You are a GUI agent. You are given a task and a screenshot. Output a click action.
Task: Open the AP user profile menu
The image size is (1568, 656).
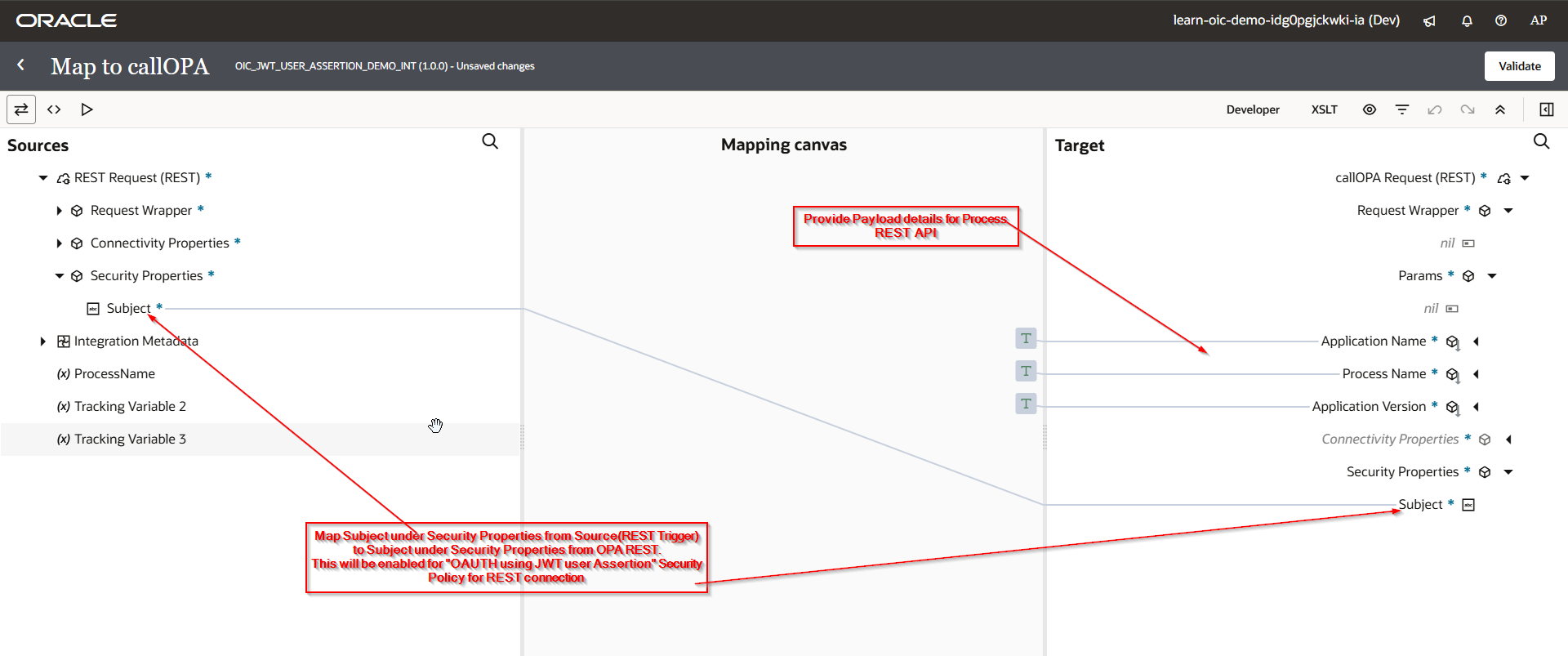[1539, 20]
